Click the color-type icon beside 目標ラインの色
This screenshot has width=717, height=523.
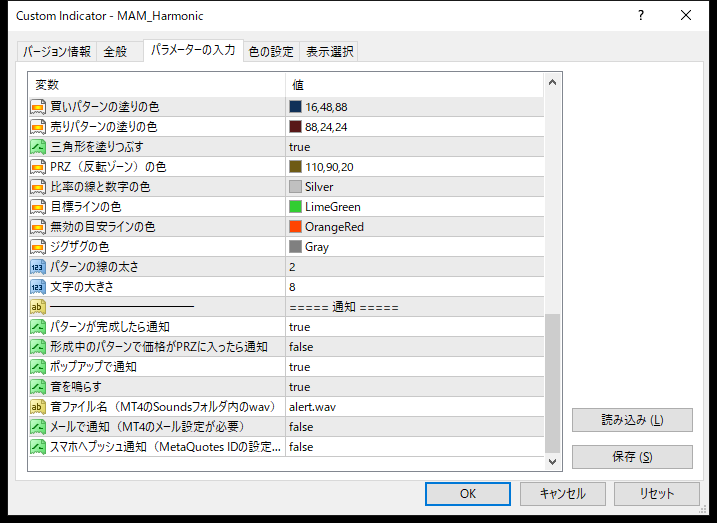[x=38, y=207]
